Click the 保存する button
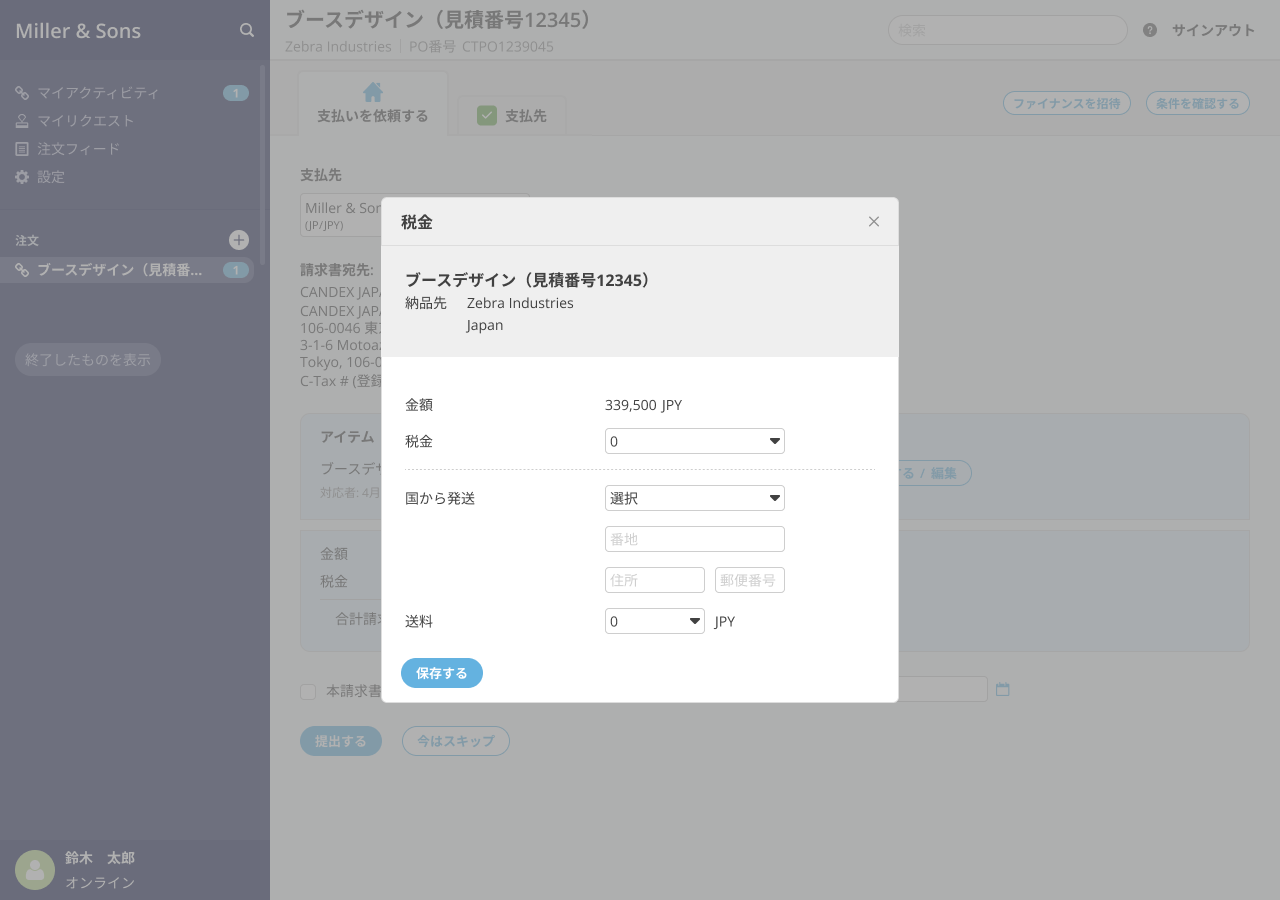The width and height of the screenshot is (1280, 900). coord(441,673)
